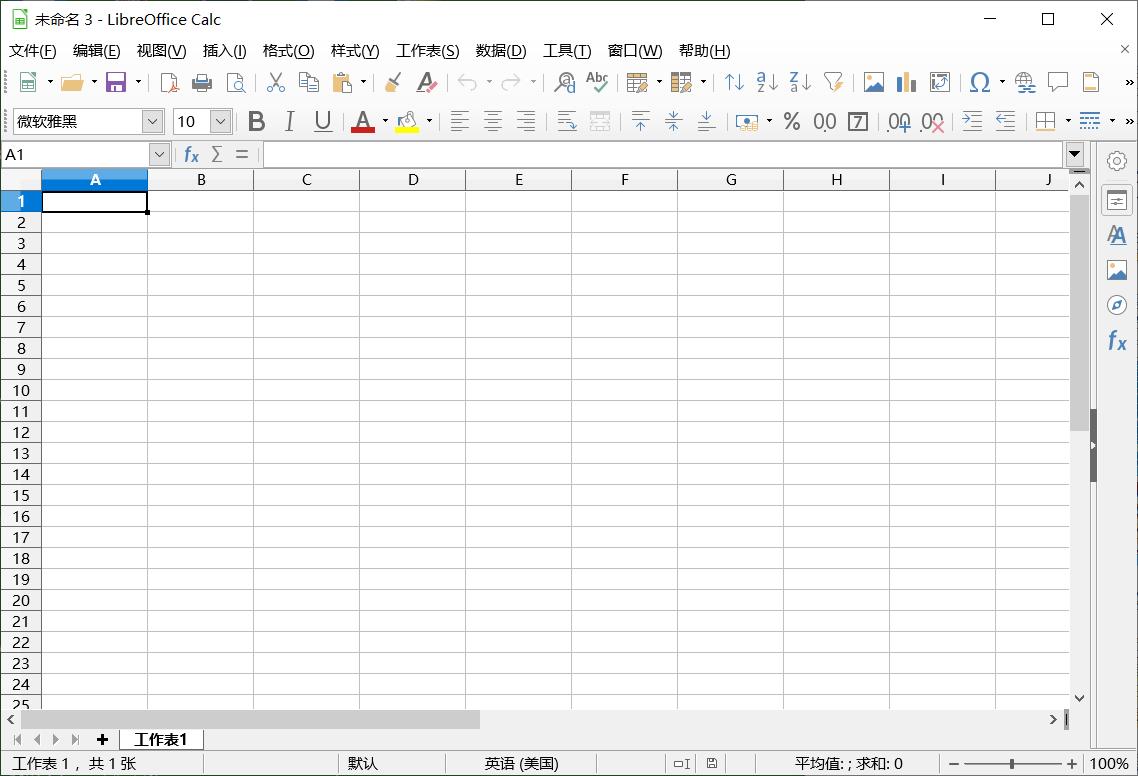Toggle Align Left
This screenshot has width=1138, height=776.
click(459, 121)
